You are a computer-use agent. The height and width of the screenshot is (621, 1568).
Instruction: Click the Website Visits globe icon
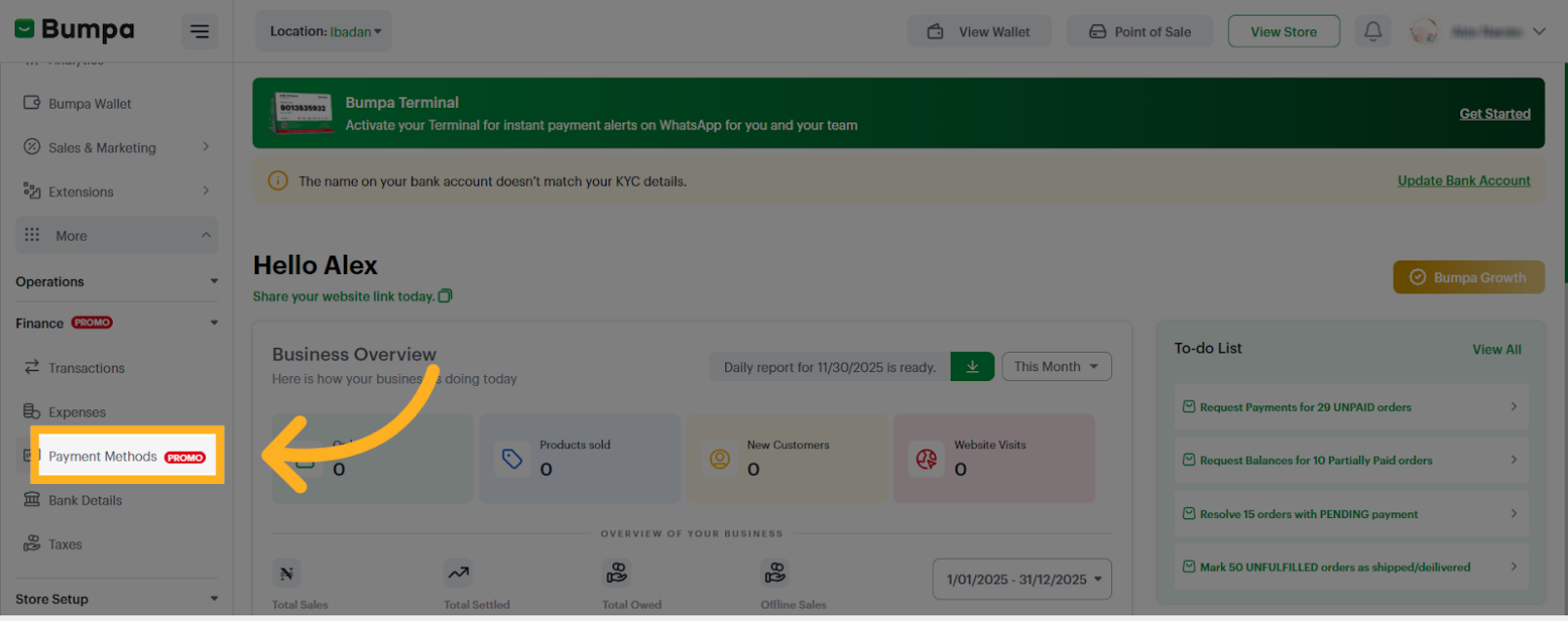(x=926, y=459)
